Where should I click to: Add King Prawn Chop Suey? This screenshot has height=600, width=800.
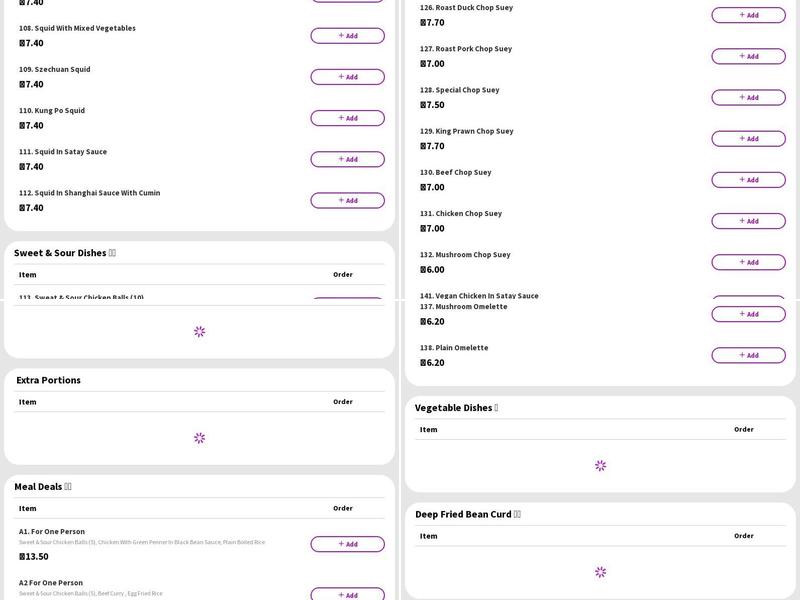pyautogui.click(x=748, y=138)
